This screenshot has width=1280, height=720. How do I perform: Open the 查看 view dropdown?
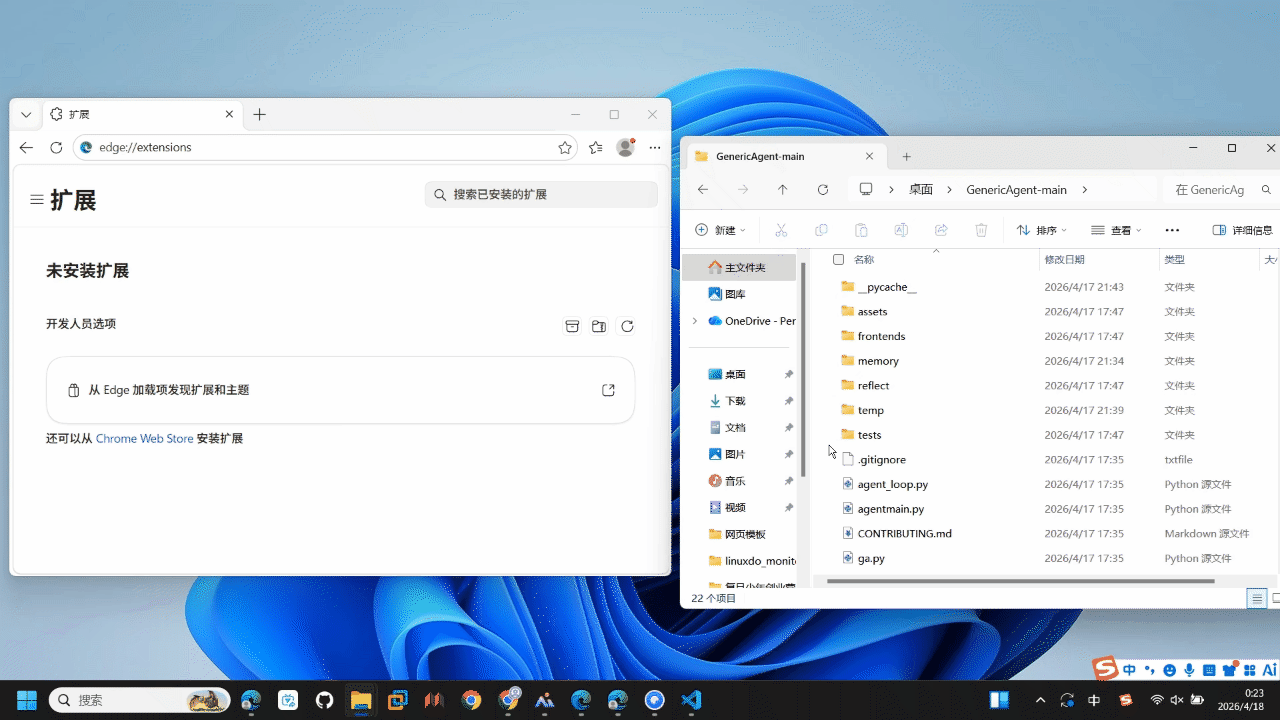pyautogui.click(x=1116, y=230)
